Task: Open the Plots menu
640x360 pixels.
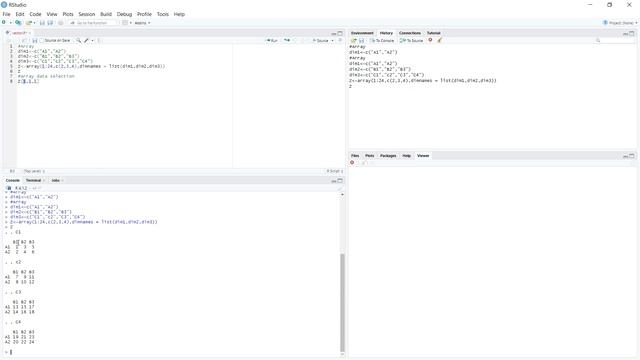Action: (68, 14)
